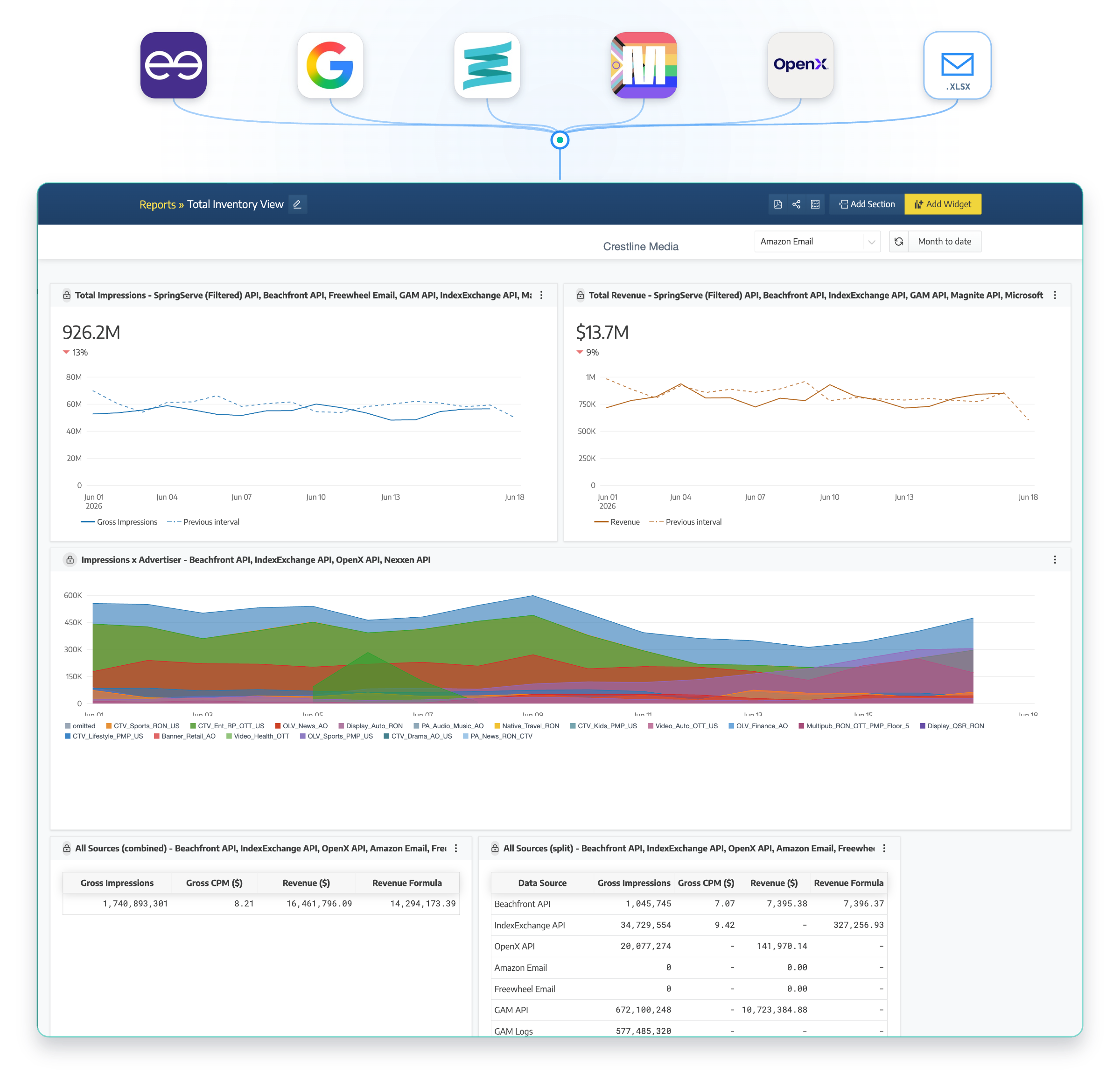The height and width of the screenshot is (1073, 1120).
Task: Click the XLSX email source icon
Action: pos(958,65)
